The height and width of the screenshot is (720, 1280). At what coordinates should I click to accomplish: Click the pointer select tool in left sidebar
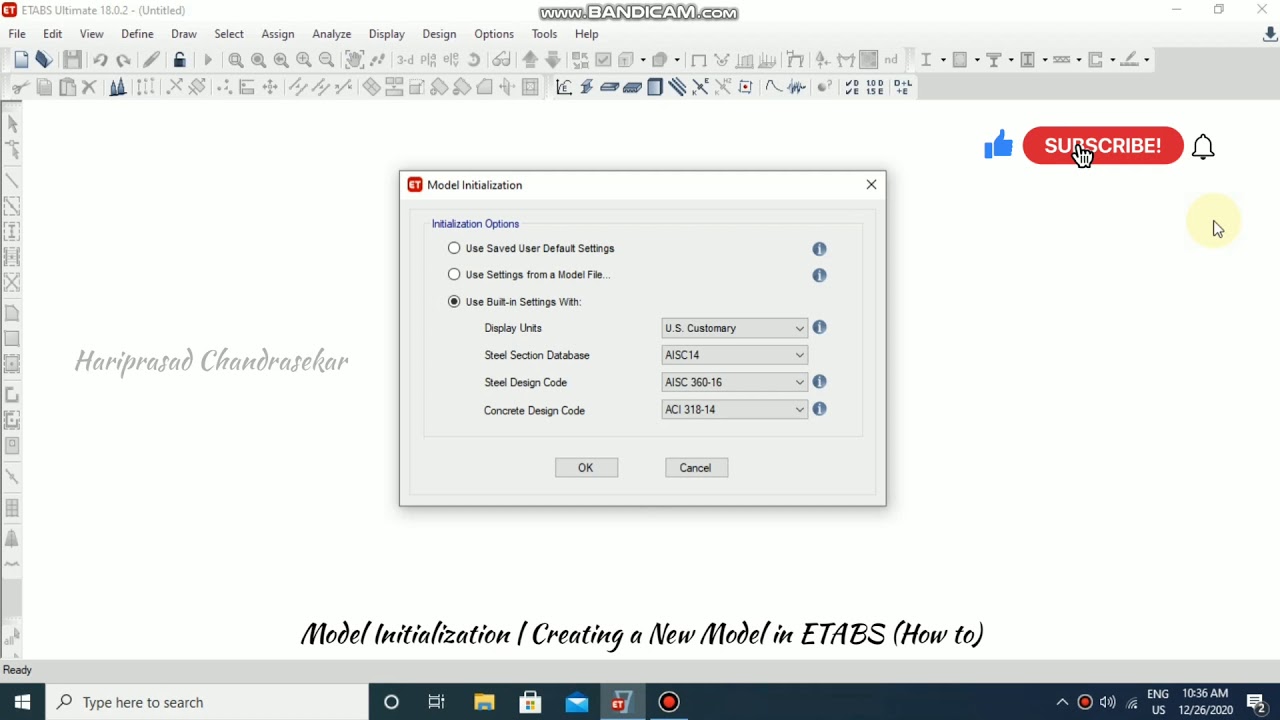(12, 123)
